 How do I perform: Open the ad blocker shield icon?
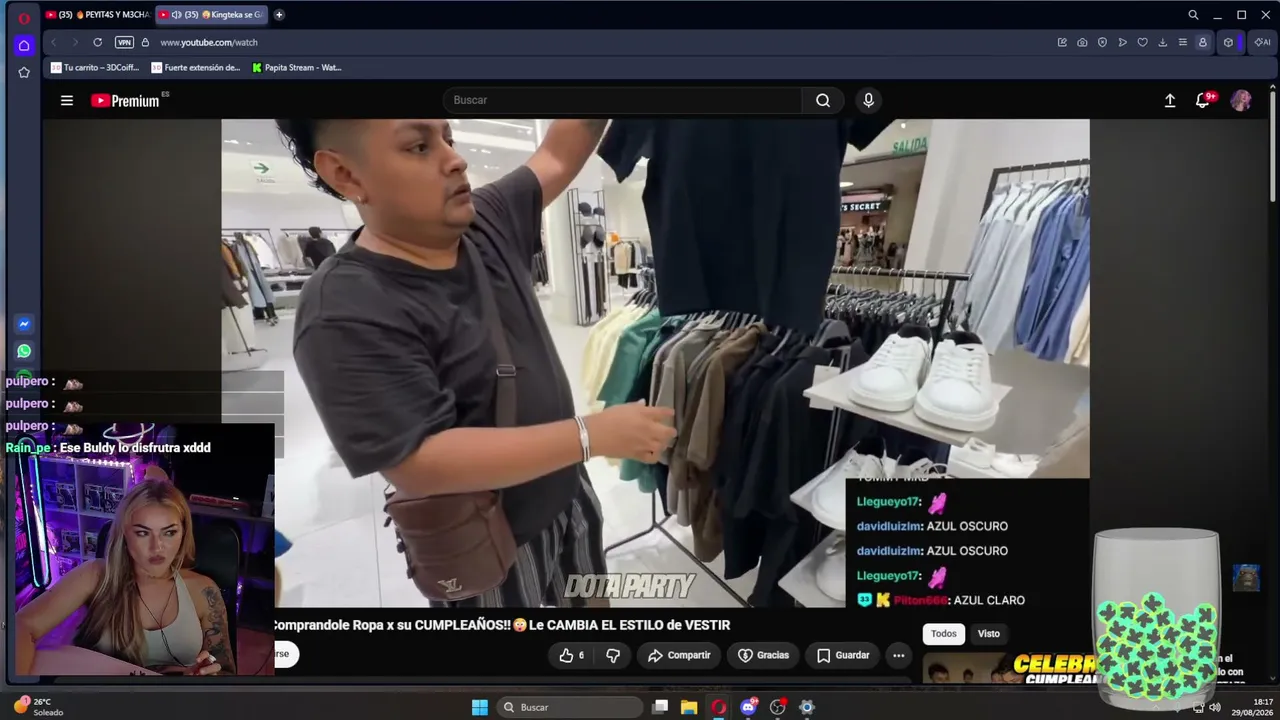(x=1102, y=42)
